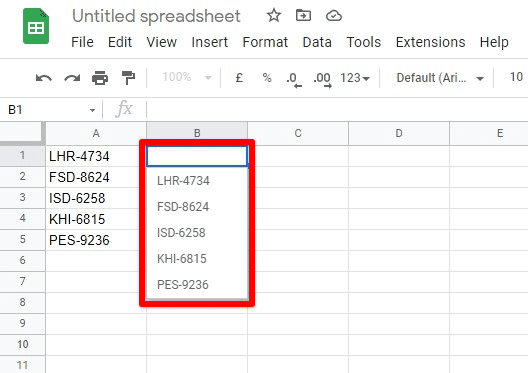Image resolution: width=528 pixels, height=373 pixels.
Task: Click the Move to folder icon
Action: pos(303,15)
